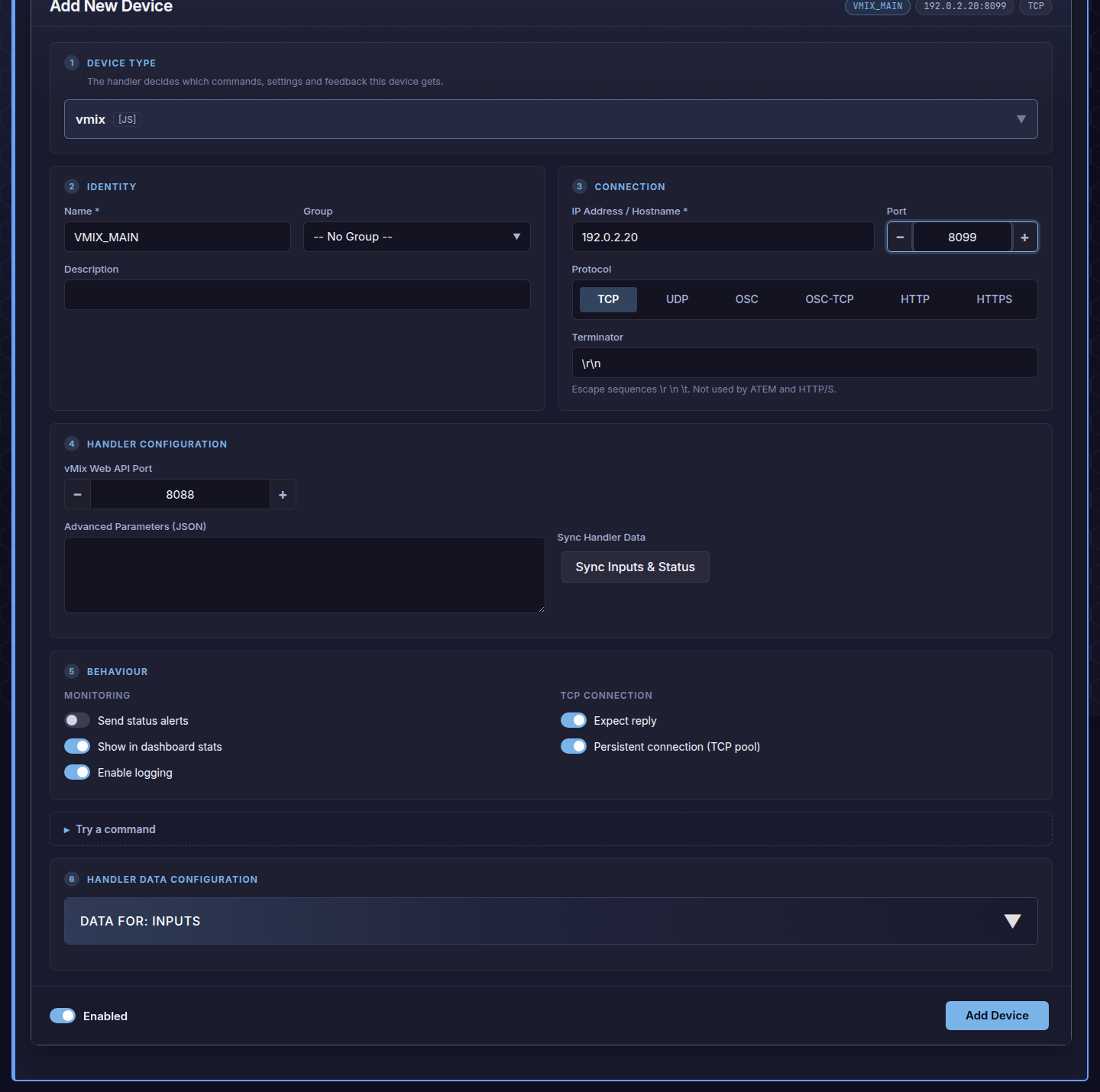Select the OSC protocol
The width and height of the screenshot is (1100, 1092).
(x=747, y=299)
